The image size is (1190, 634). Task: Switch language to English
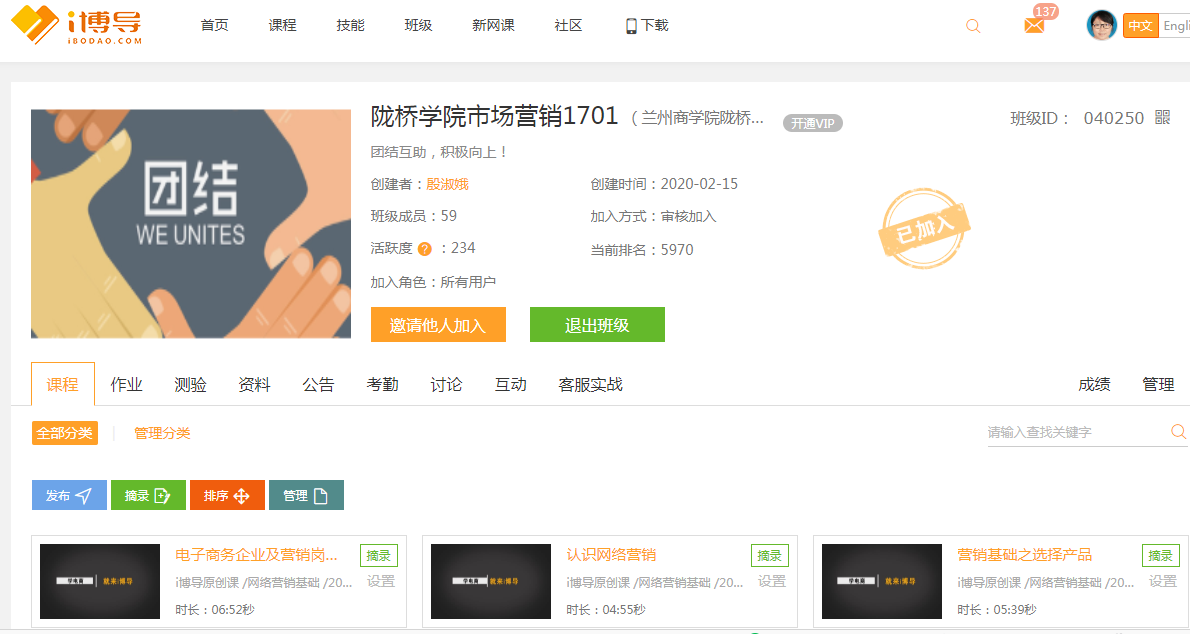1176,26
